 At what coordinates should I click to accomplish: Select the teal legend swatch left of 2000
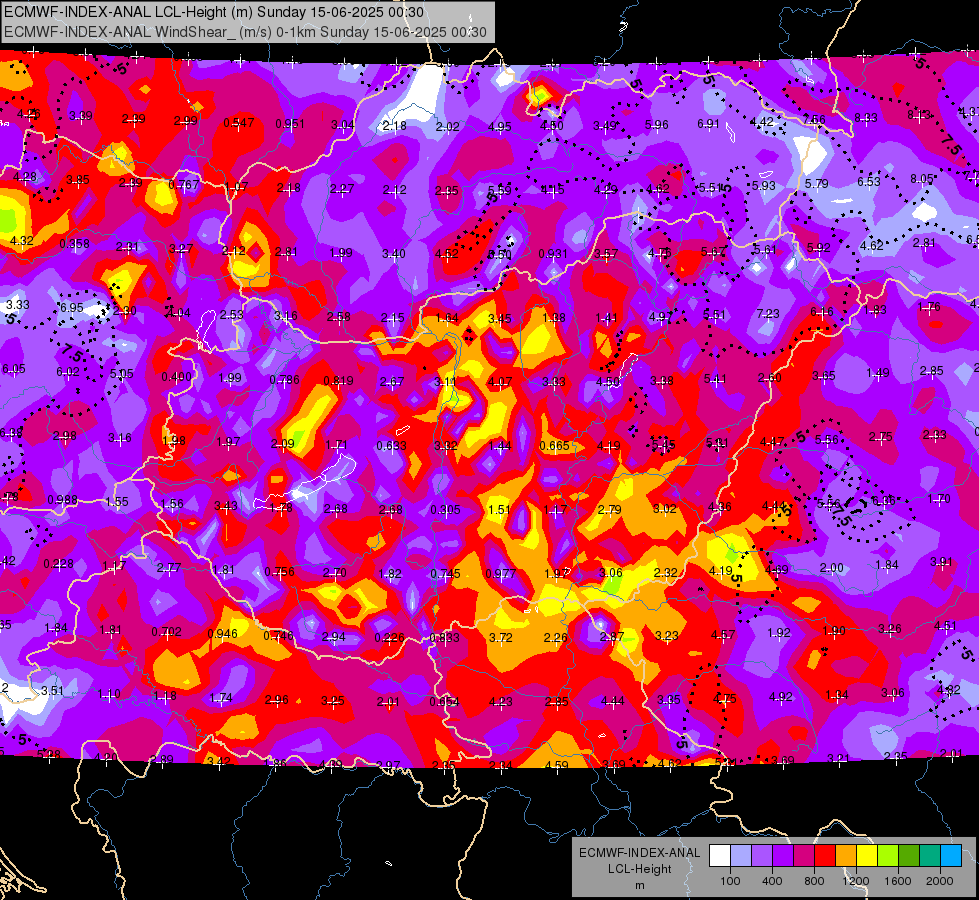(x=930, y=856)
